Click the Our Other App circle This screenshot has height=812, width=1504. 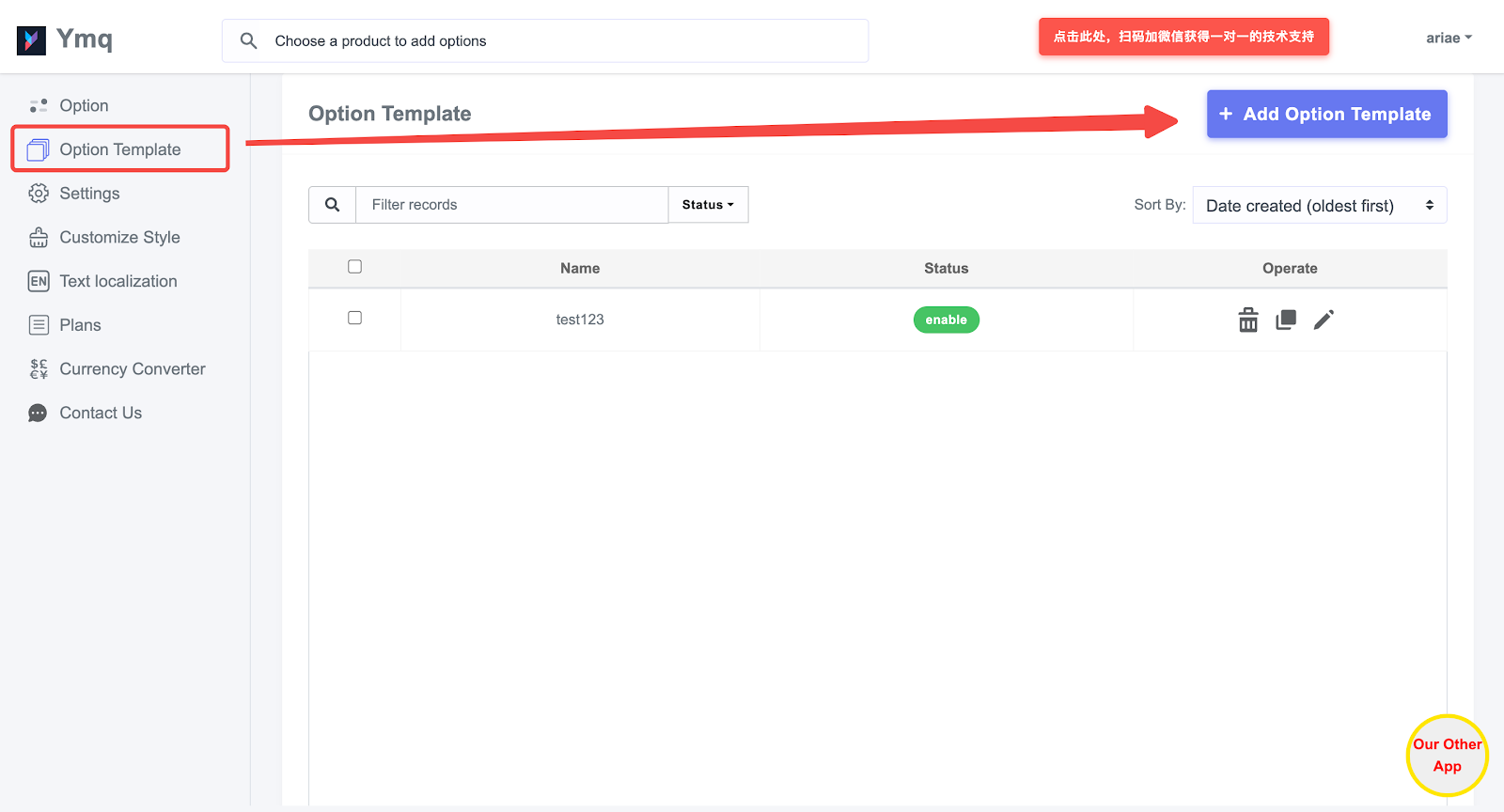(x=1447, y=756)
